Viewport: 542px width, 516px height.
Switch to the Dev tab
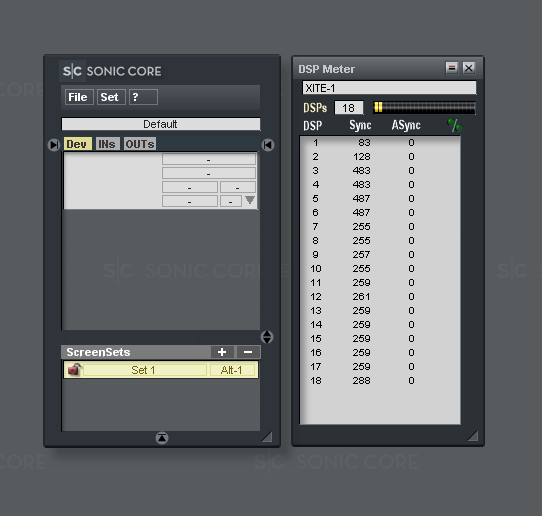[77, 144]
